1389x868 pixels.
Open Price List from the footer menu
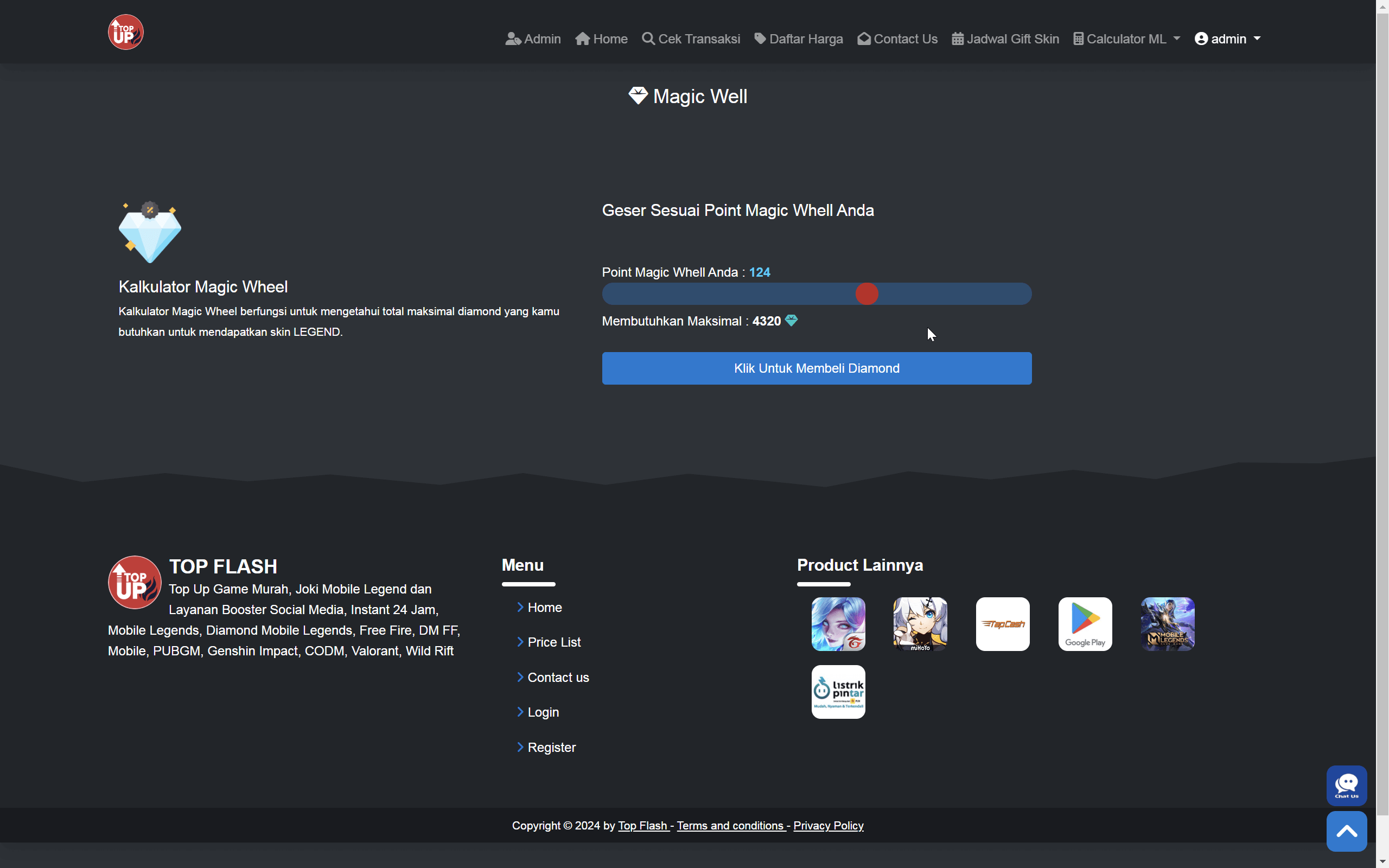553,642
